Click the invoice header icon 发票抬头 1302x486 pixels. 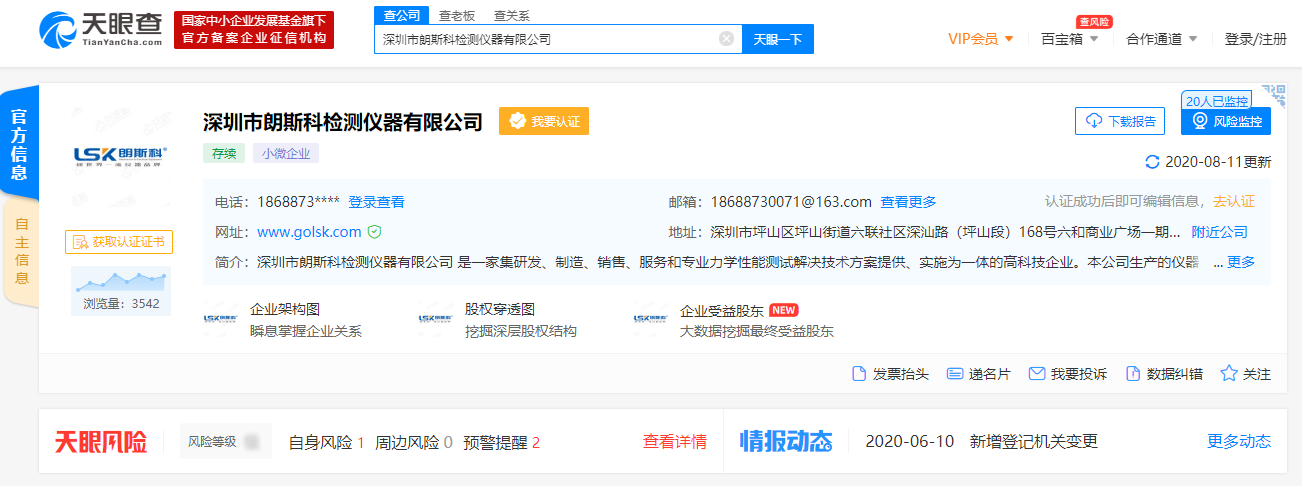[858, 374]
